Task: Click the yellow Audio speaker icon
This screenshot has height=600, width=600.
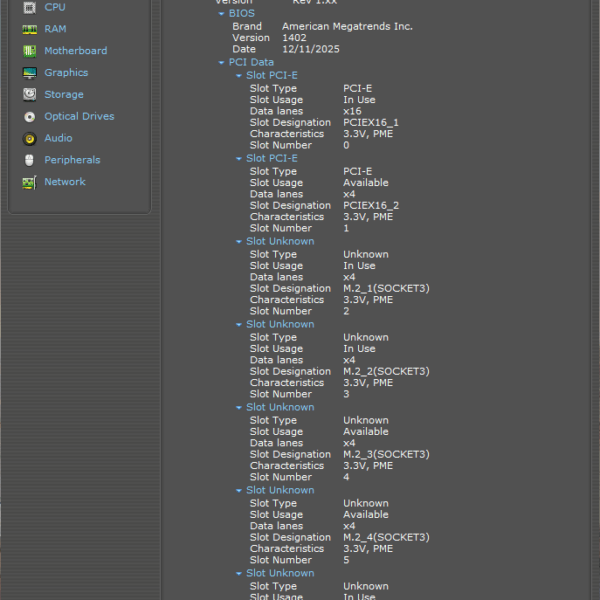Action: pyautogui.click(x=29, y=139)
